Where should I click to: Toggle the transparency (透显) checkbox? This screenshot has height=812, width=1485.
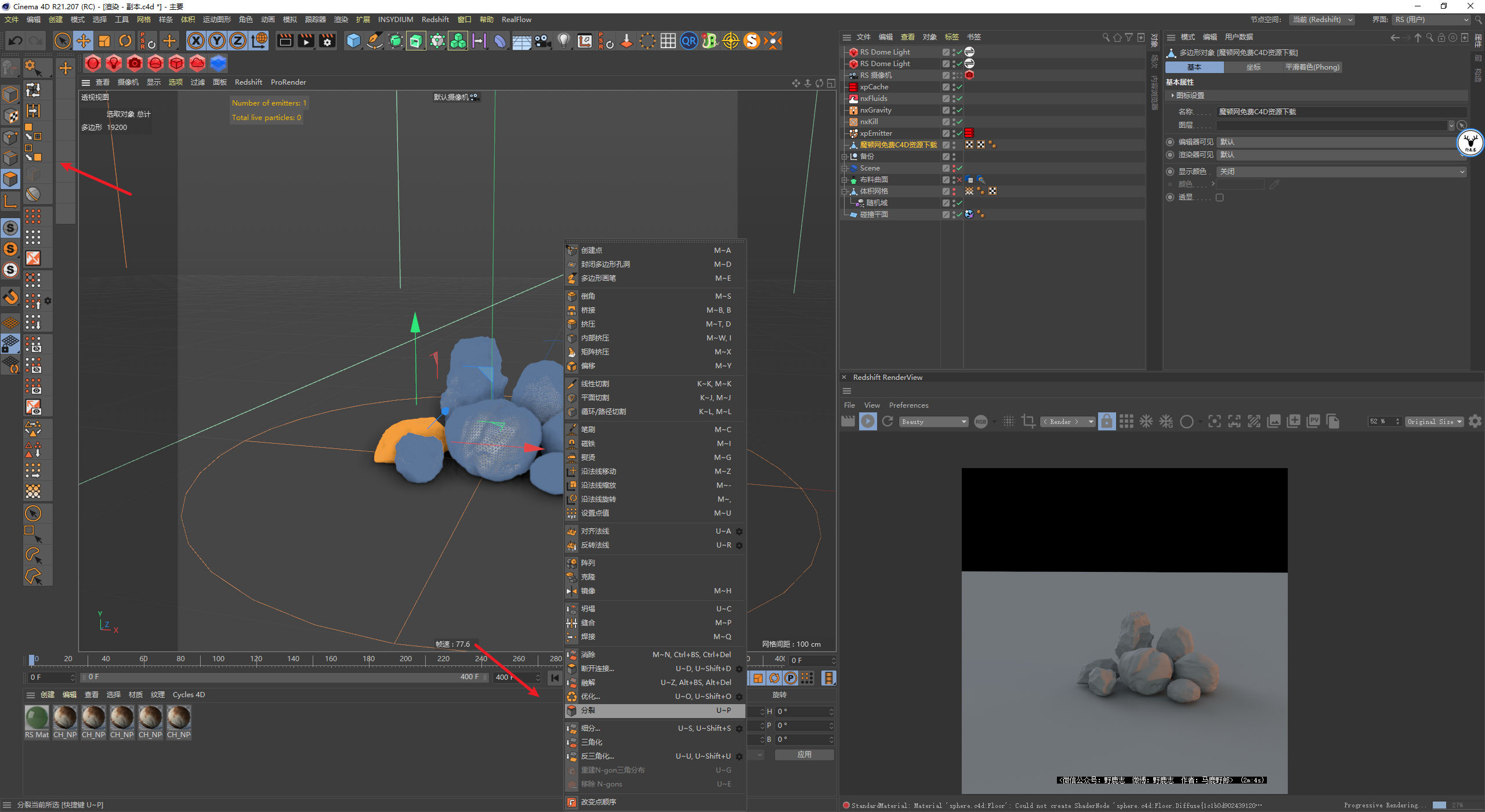pos(1219,198)
